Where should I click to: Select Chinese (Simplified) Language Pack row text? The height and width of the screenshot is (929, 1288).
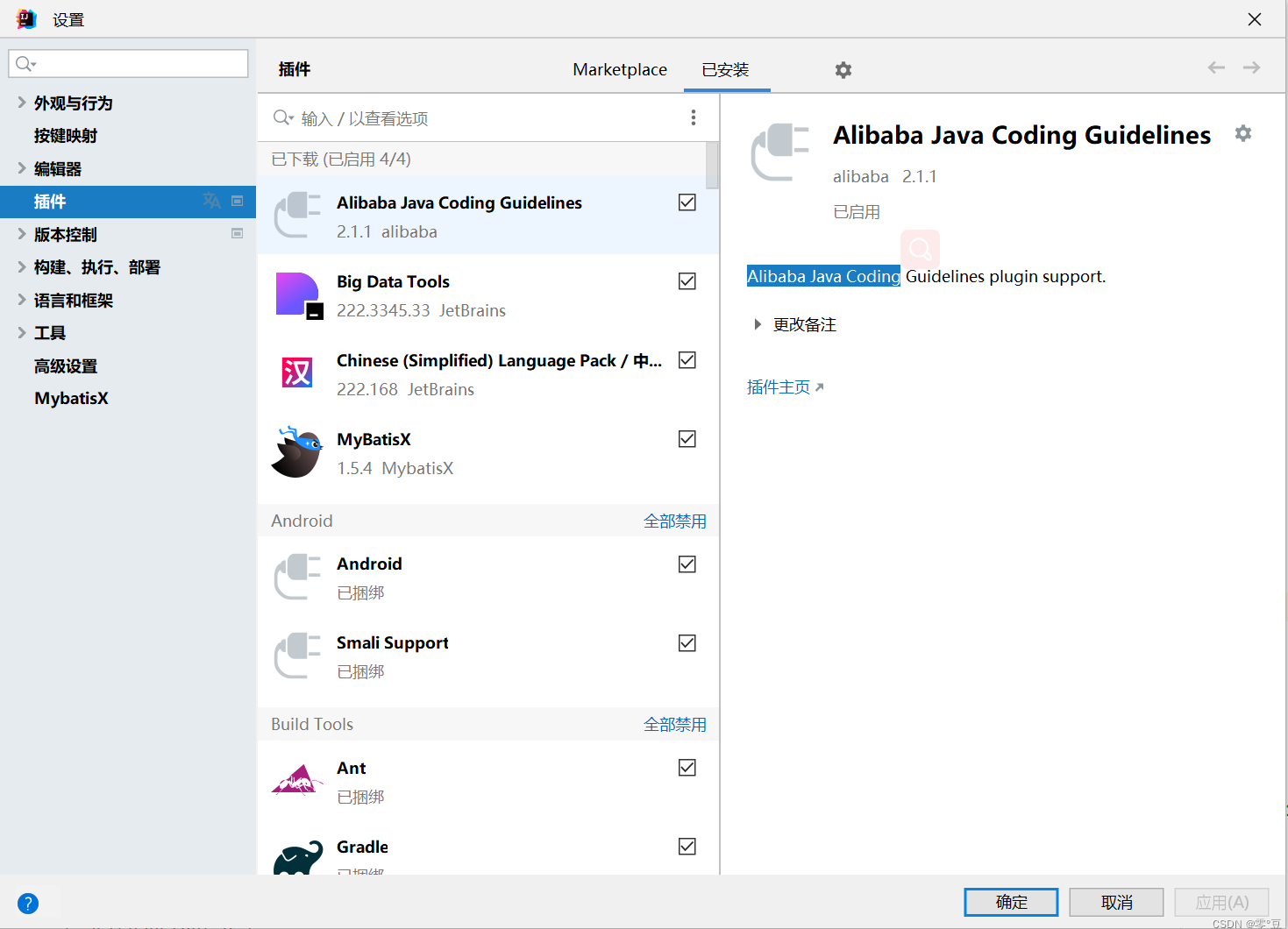click(499, 360)
